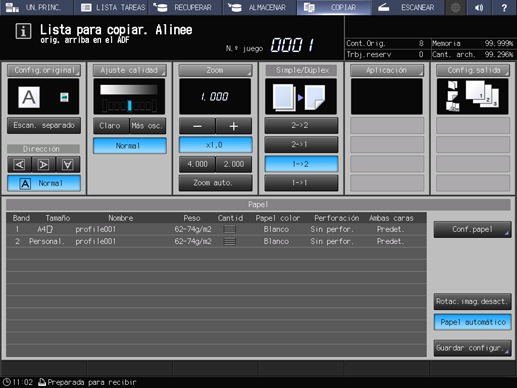Screen dimensions: 517x388
Task: Open help with the question mark icon
Action: [x=504, y=7]
